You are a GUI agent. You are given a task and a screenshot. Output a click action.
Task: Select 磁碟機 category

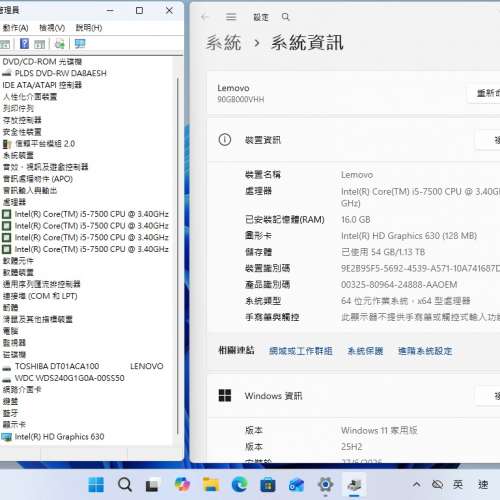(14, 355)
